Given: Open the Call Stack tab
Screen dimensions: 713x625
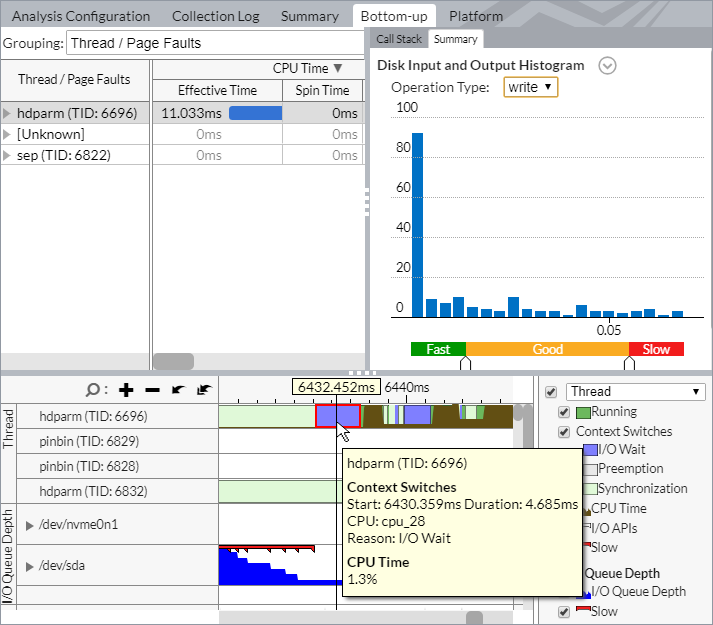Looking at the screenshot, I should tap(398, 39).
